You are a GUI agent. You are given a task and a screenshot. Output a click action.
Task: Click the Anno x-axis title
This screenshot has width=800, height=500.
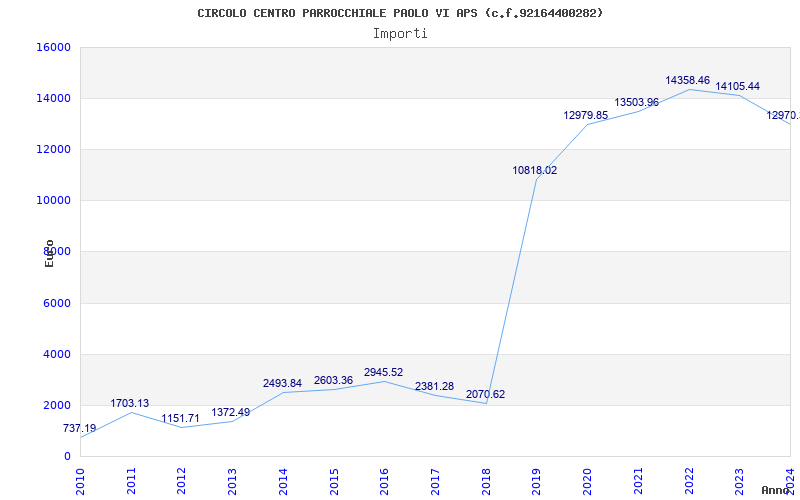click(776, 490)
